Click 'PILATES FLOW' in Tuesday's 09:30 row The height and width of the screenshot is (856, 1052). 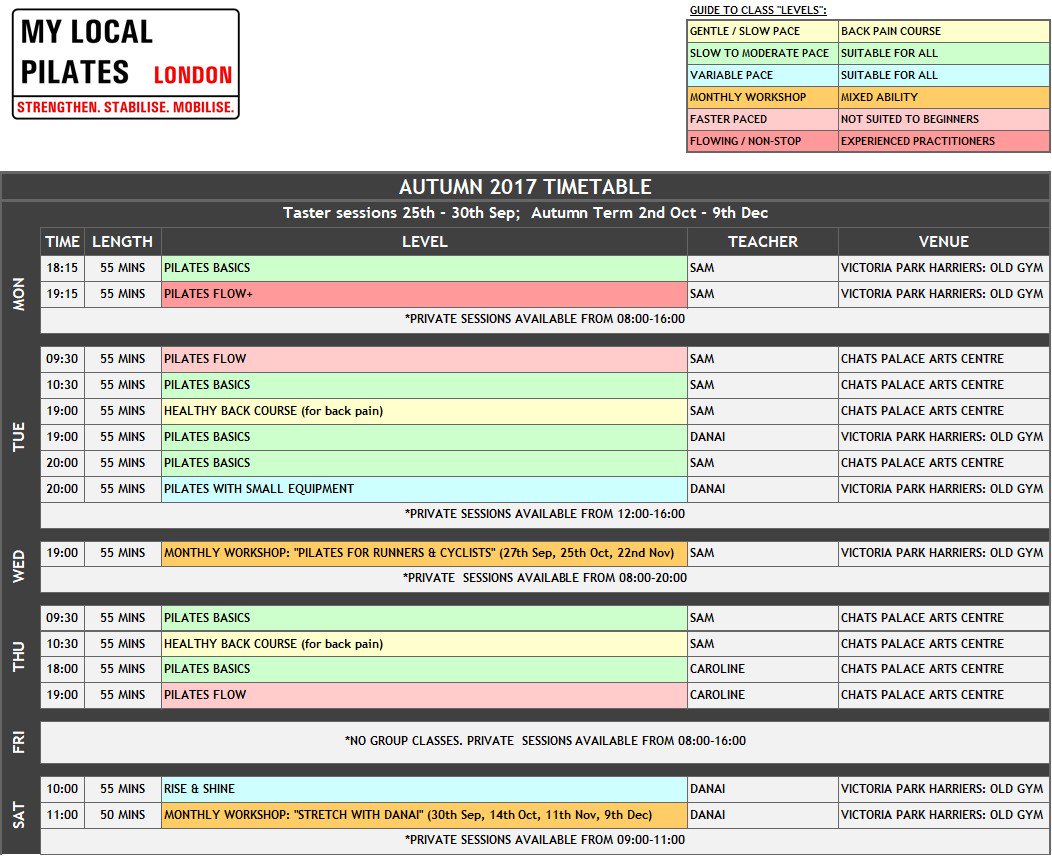pos(425,360)
